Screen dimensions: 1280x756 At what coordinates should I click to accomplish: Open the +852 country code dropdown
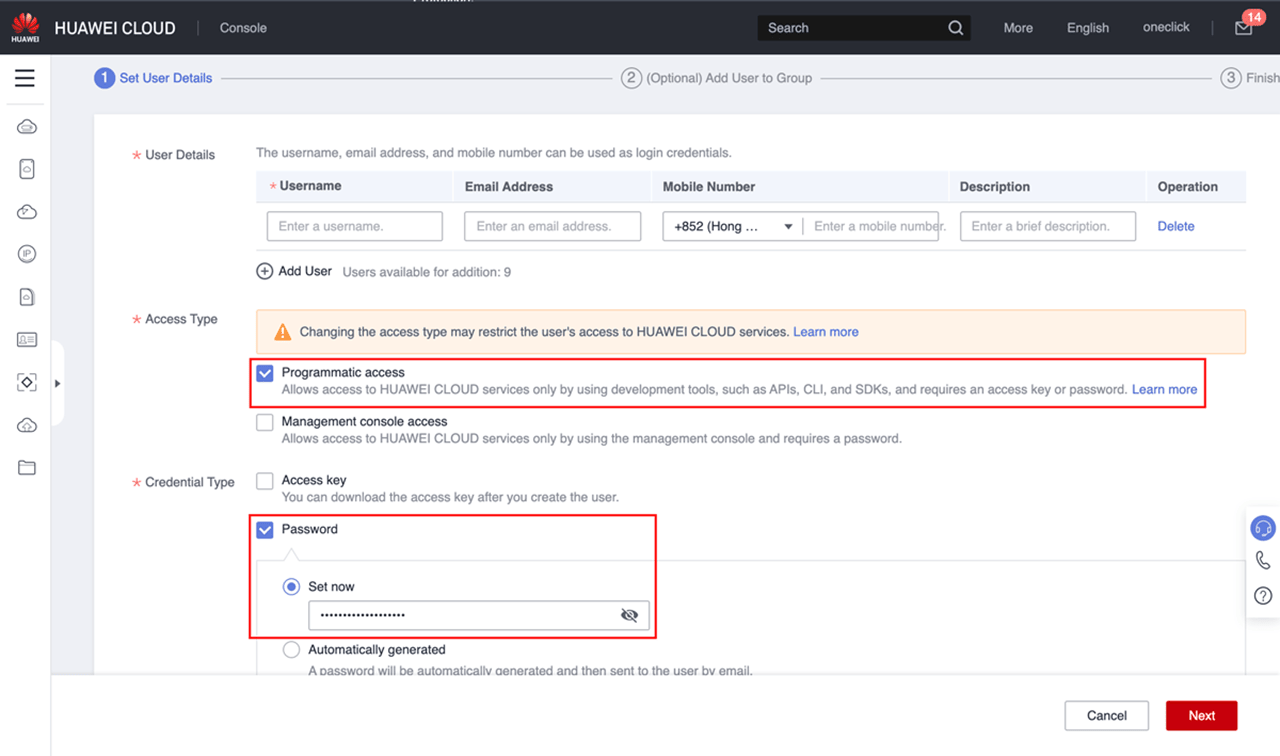[x=732, y=227]
